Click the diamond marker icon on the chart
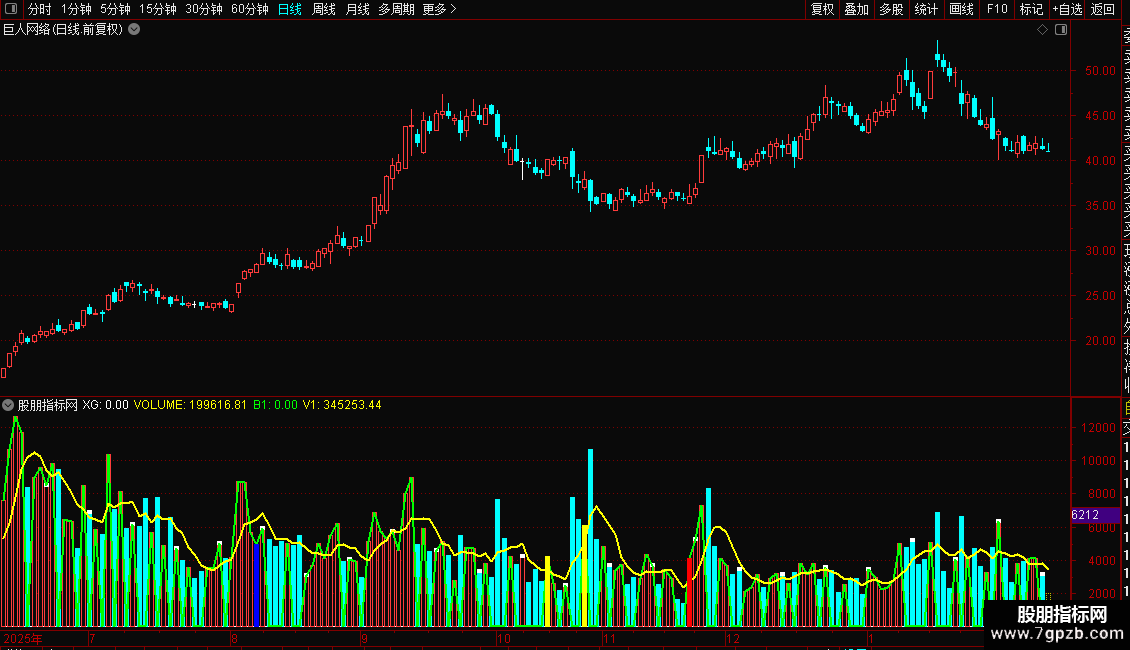The image size is (1130, 650). click(1042, 30)
